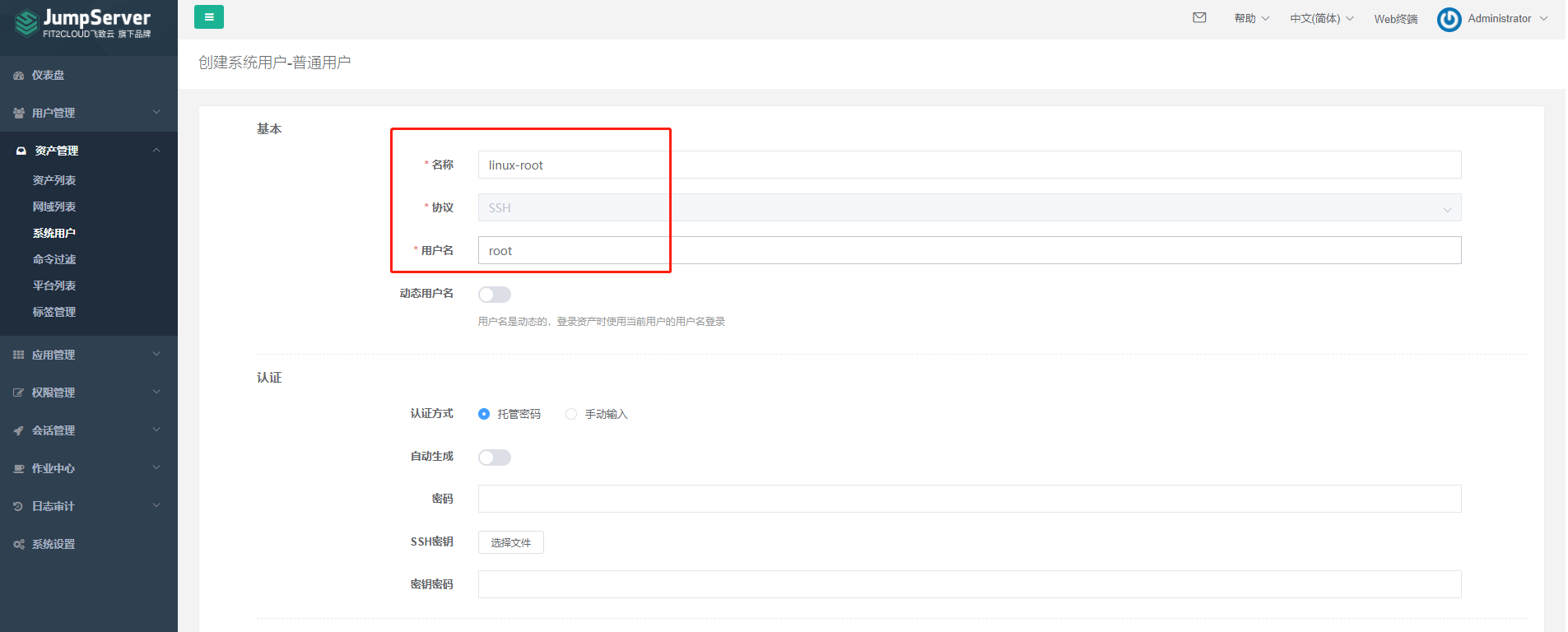Click the Administrator avatar power icon
1568x632 pixels.
1449,19
